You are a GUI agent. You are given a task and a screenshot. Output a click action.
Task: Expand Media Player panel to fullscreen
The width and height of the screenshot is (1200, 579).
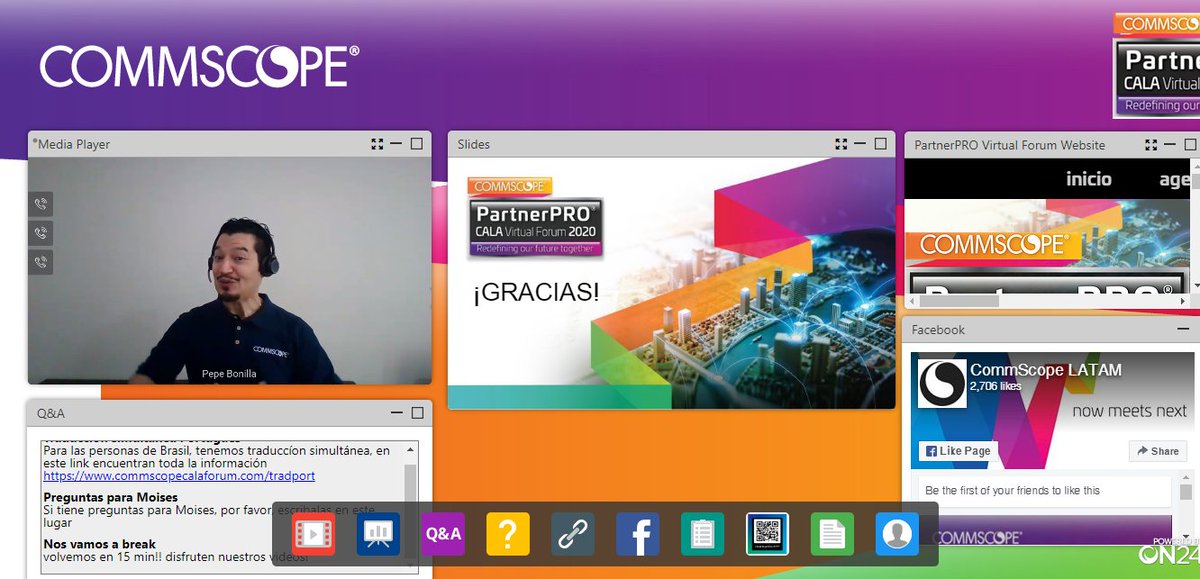click(377, 144)
